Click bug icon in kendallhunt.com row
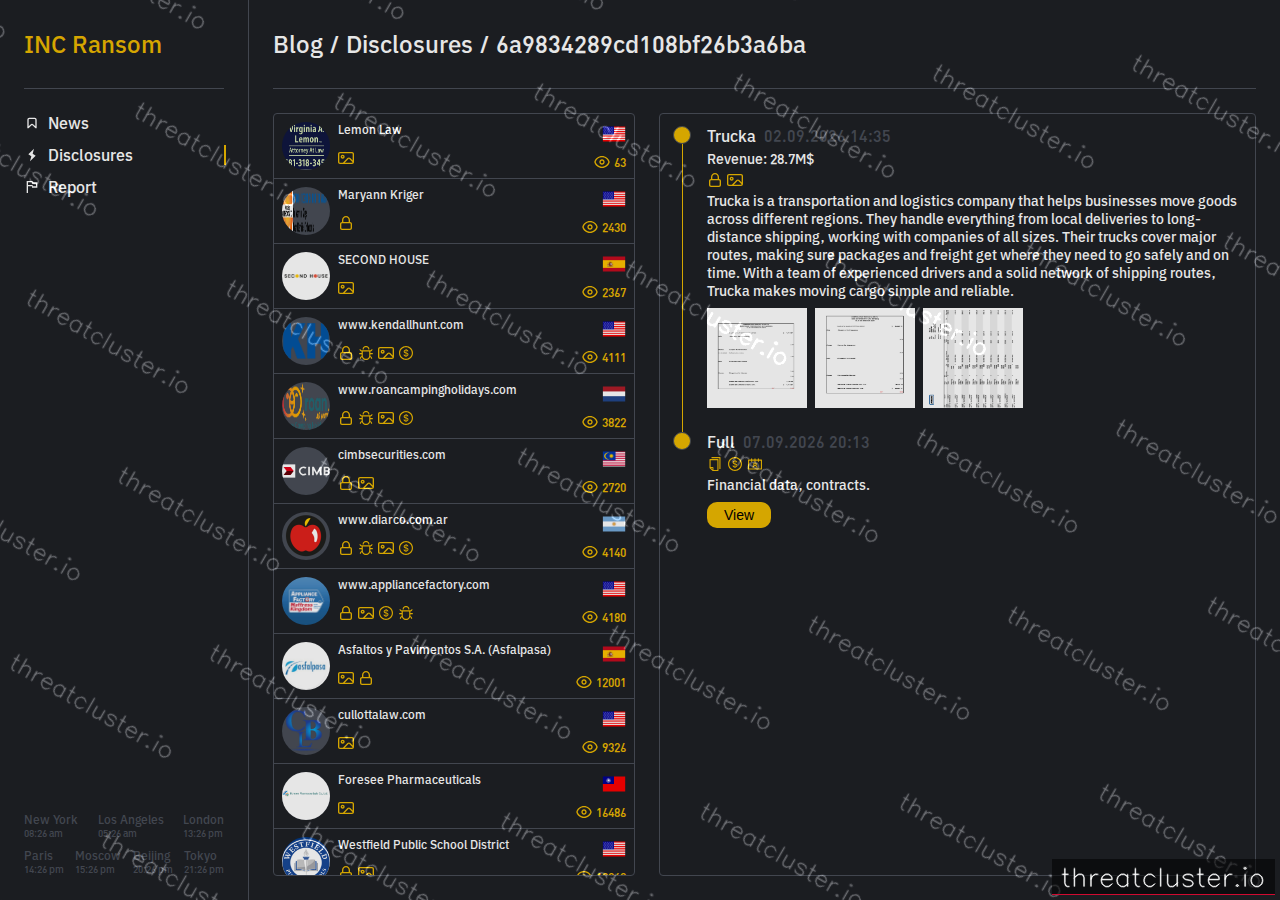Viewport: 1280px width, 900px height. coord(366,353)
